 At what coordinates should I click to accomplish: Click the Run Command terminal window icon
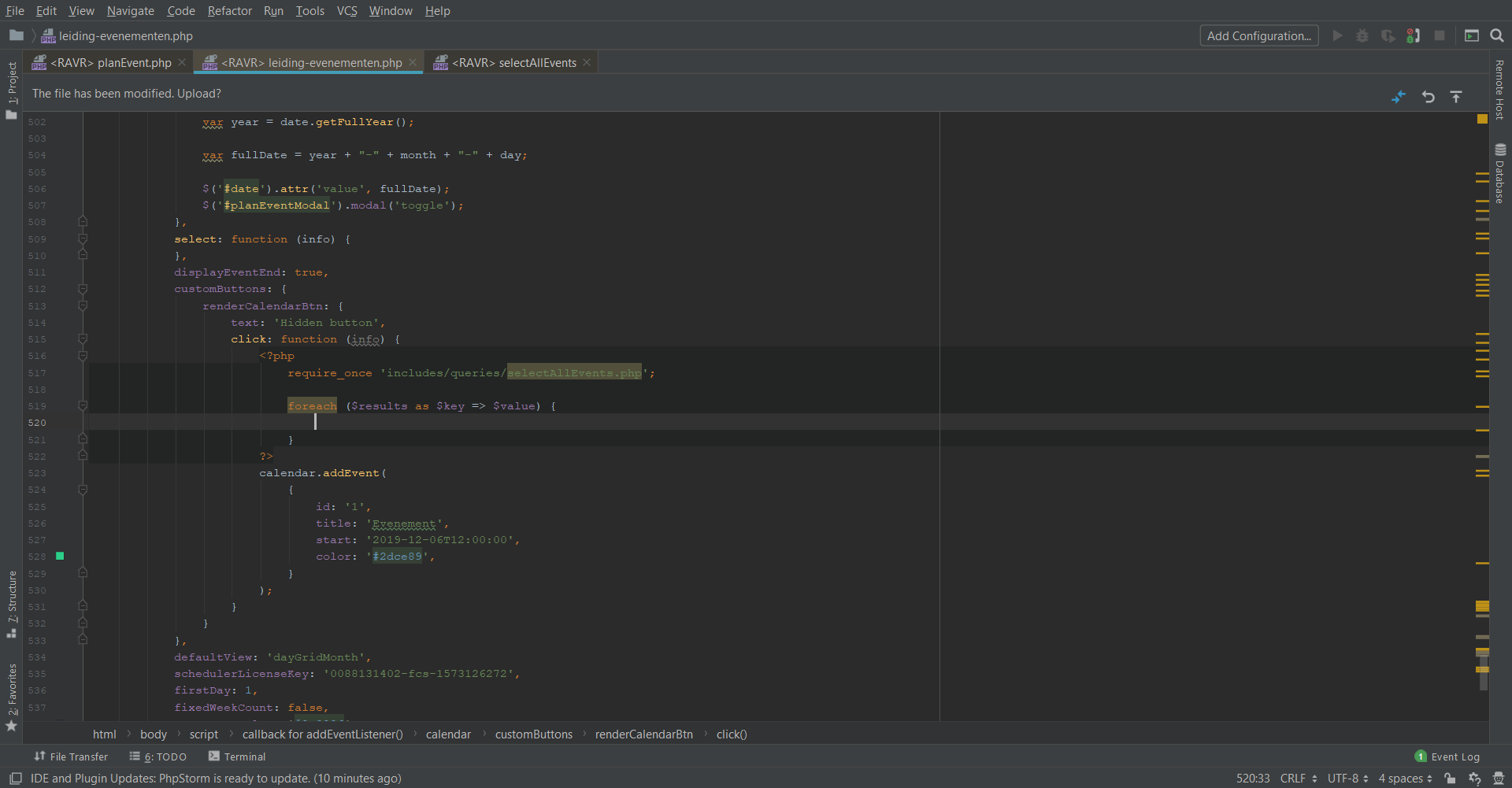click(x=1471, y=35)
